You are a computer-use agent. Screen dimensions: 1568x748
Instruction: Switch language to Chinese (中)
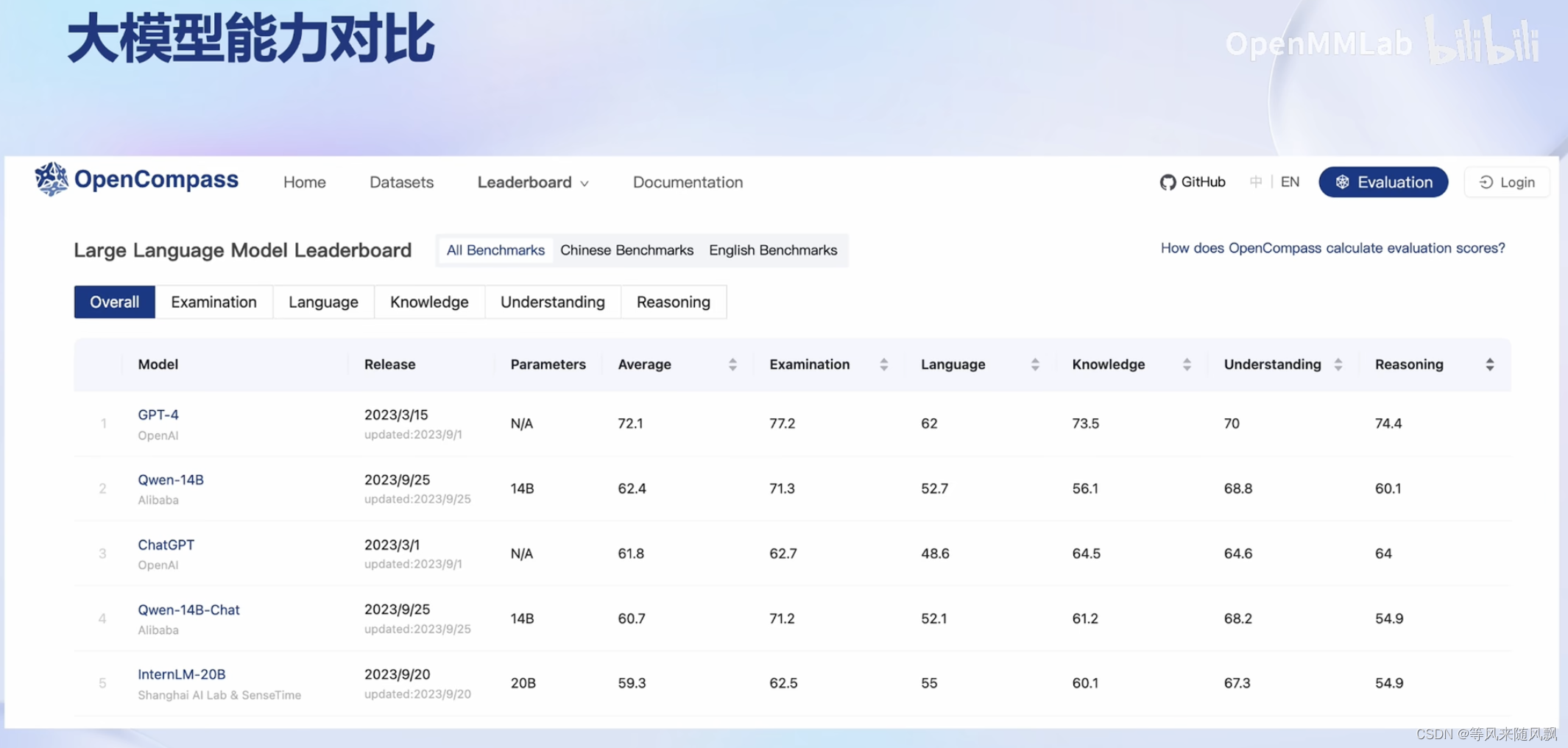coord(1256,182)
